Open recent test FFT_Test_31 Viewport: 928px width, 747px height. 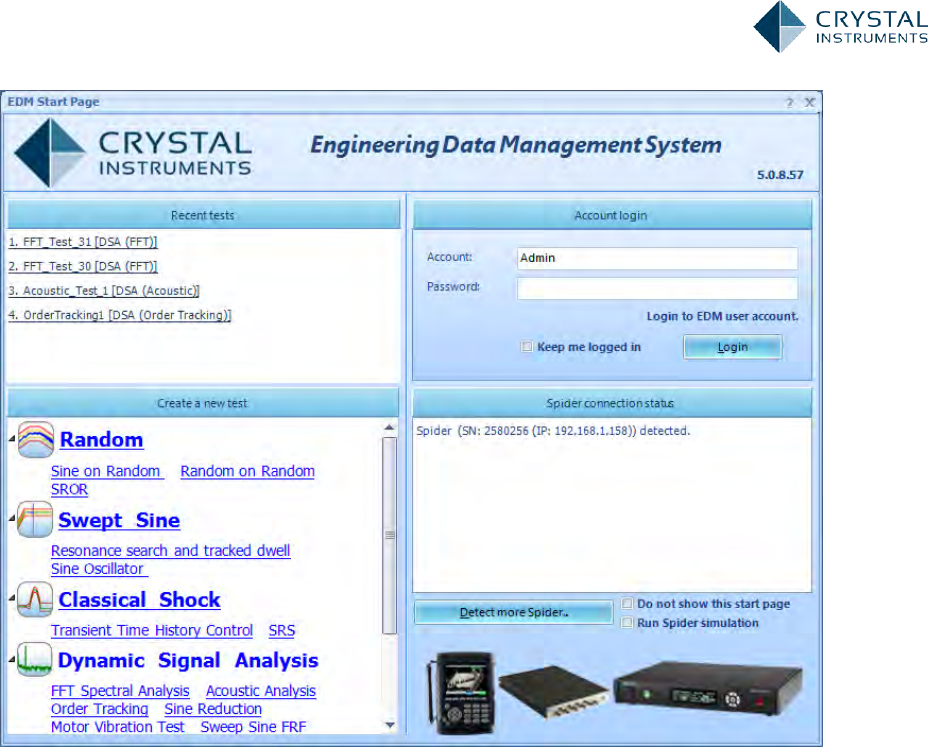tap(83, 242)
